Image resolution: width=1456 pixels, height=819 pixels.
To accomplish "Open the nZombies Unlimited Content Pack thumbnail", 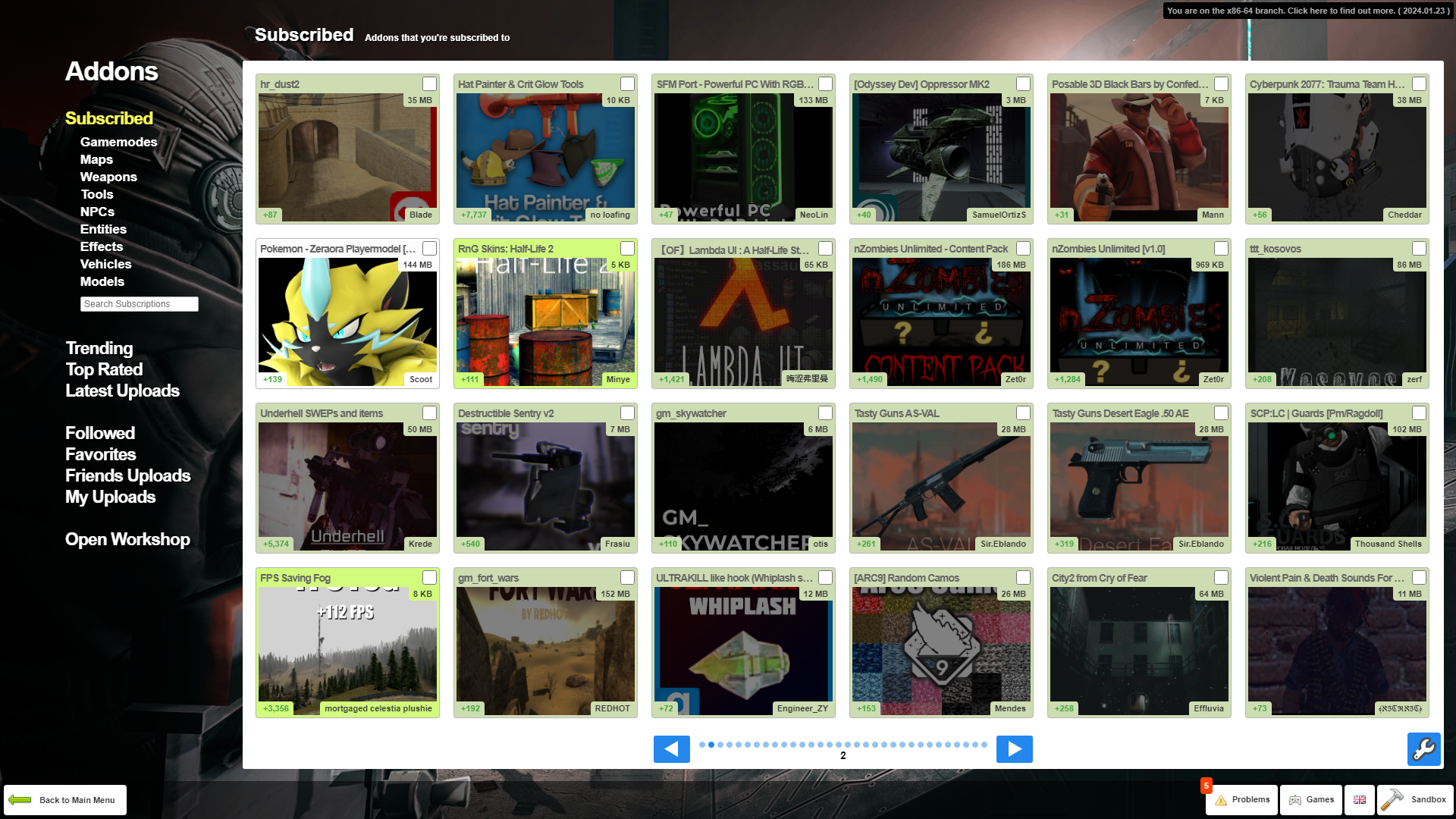I will pos(941,322).
